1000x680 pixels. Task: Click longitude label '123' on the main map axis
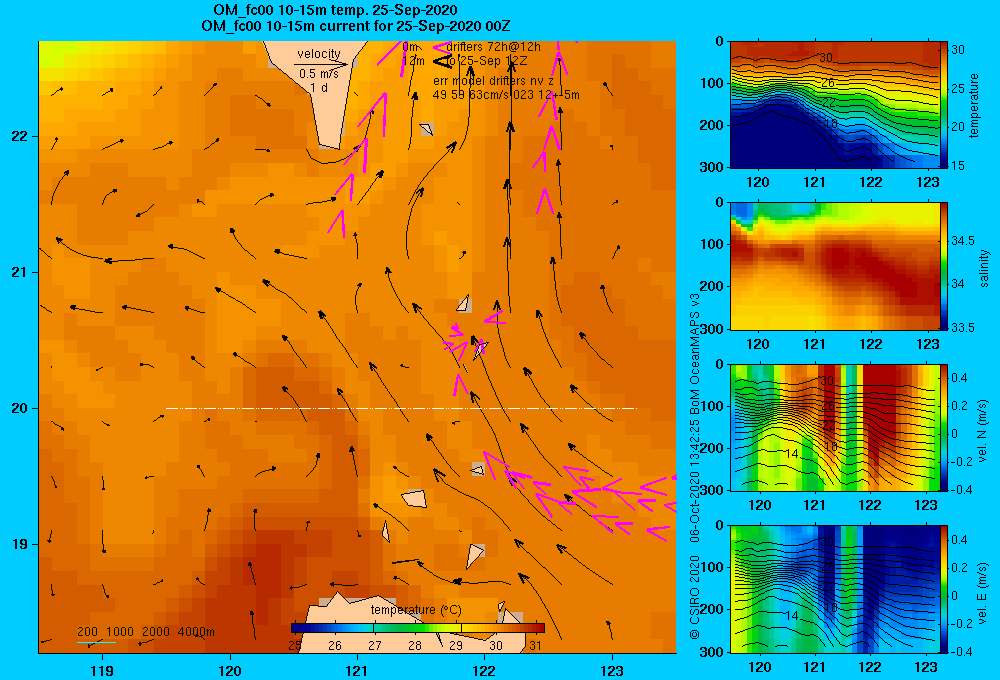click(x=612, y=670)
